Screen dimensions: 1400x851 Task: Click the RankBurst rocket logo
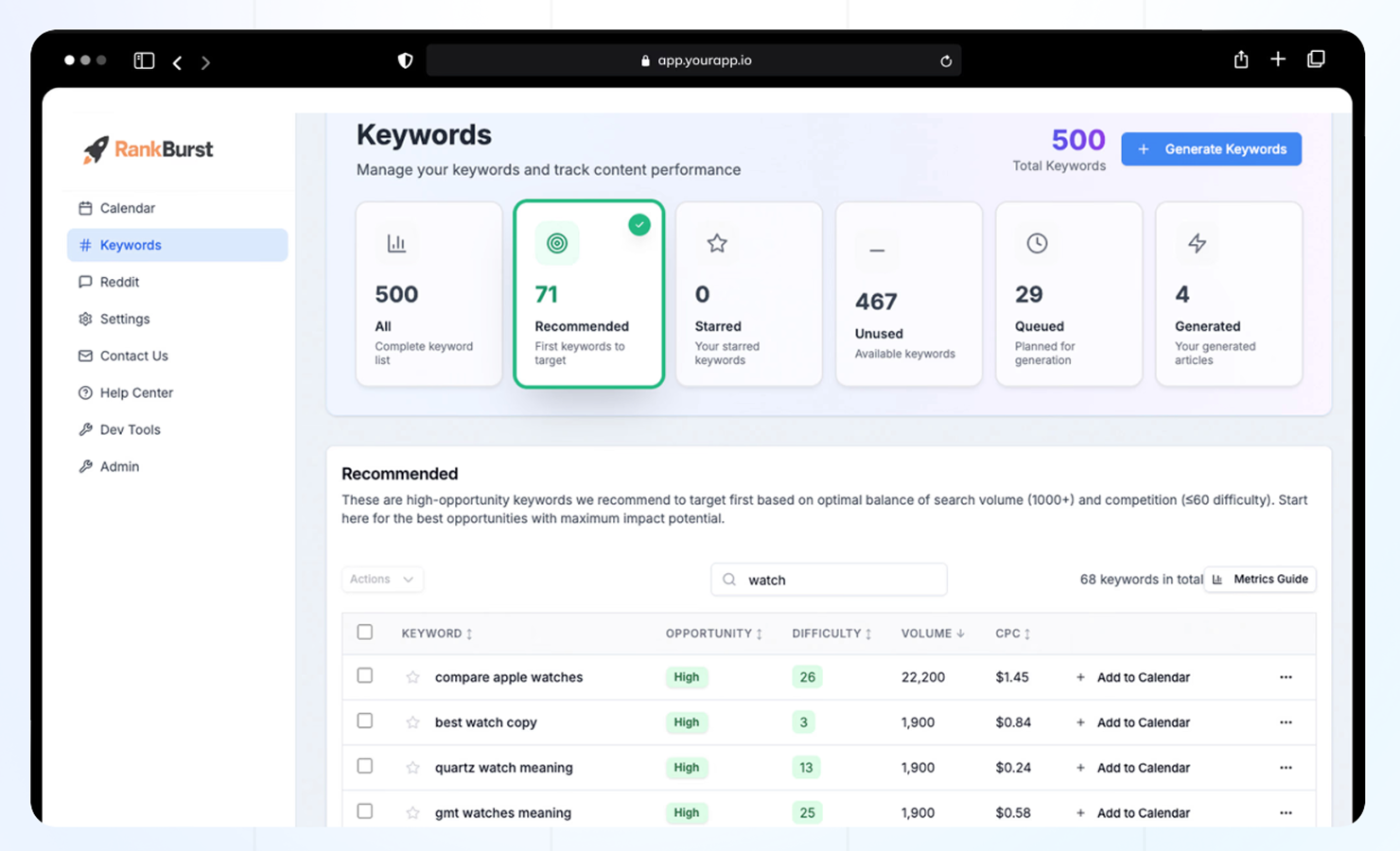96,149
